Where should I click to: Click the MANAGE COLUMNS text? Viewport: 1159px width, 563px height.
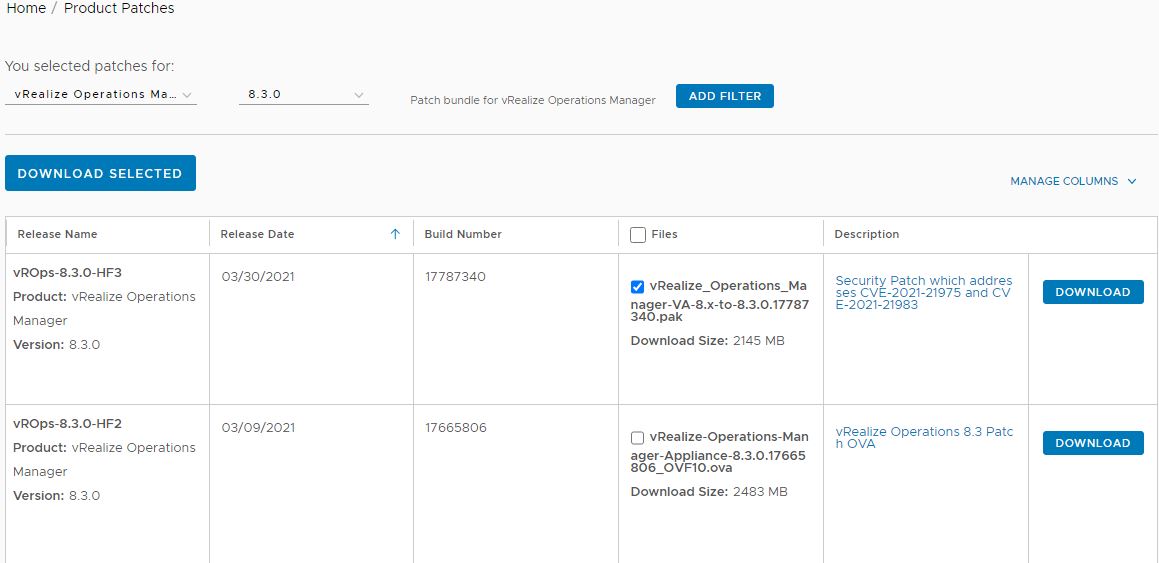pyautogui.click(x=1064, y=181)
